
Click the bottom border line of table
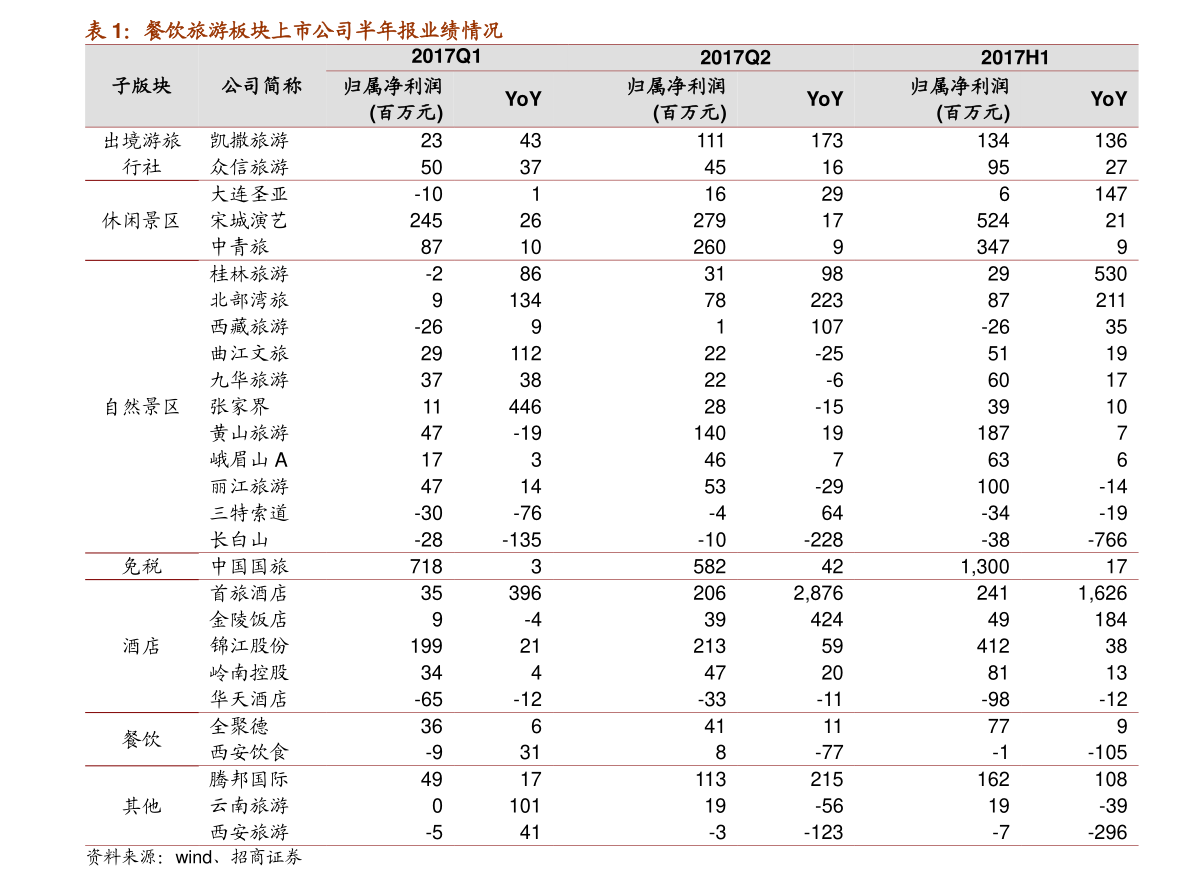(611, 846)
